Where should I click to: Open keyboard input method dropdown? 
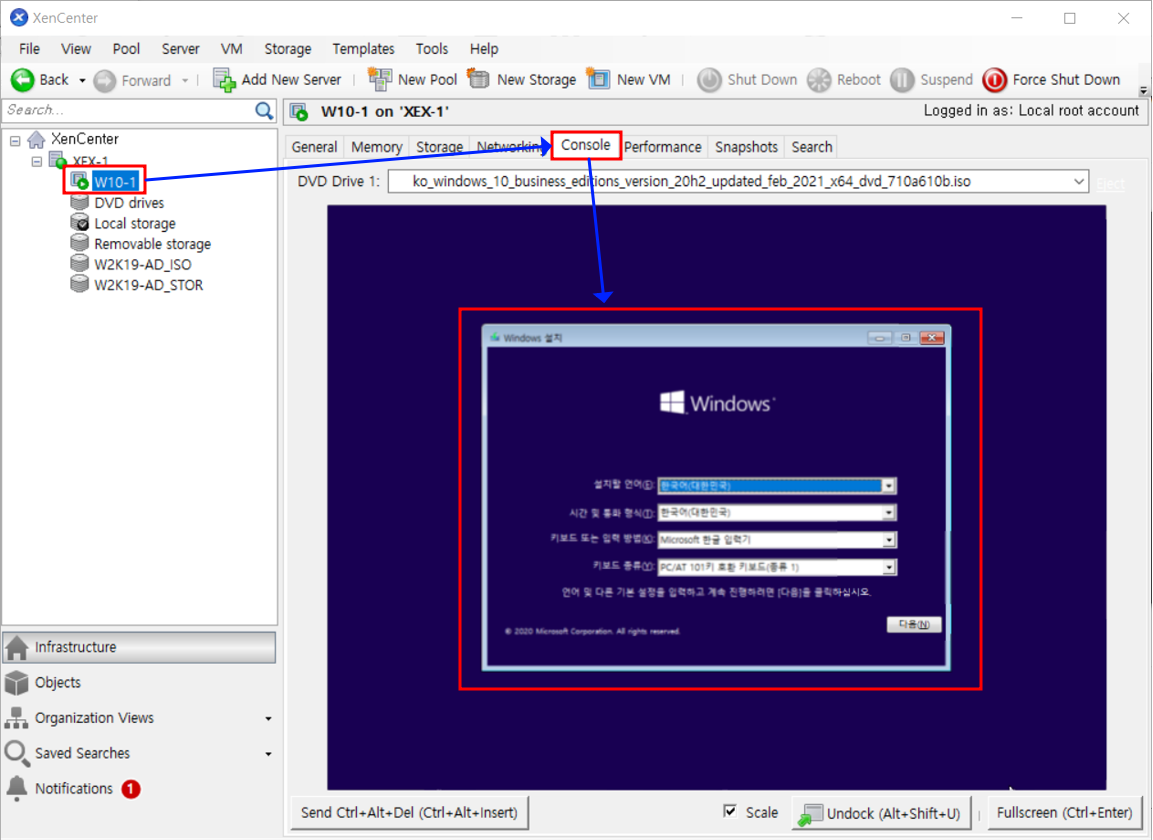tap(888, 540)
